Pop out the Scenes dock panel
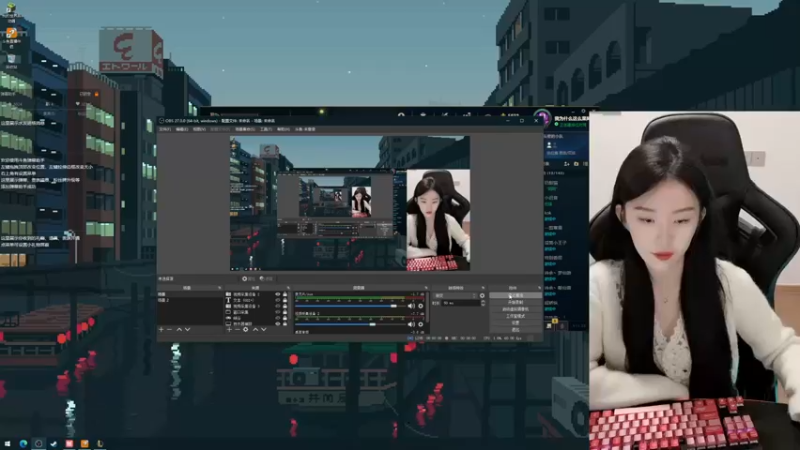Screen dimensions: 800x450 tap(220, 288)
